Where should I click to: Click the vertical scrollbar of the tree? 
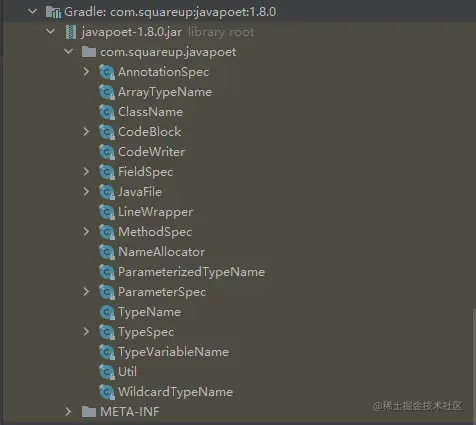tap(474, 365)
